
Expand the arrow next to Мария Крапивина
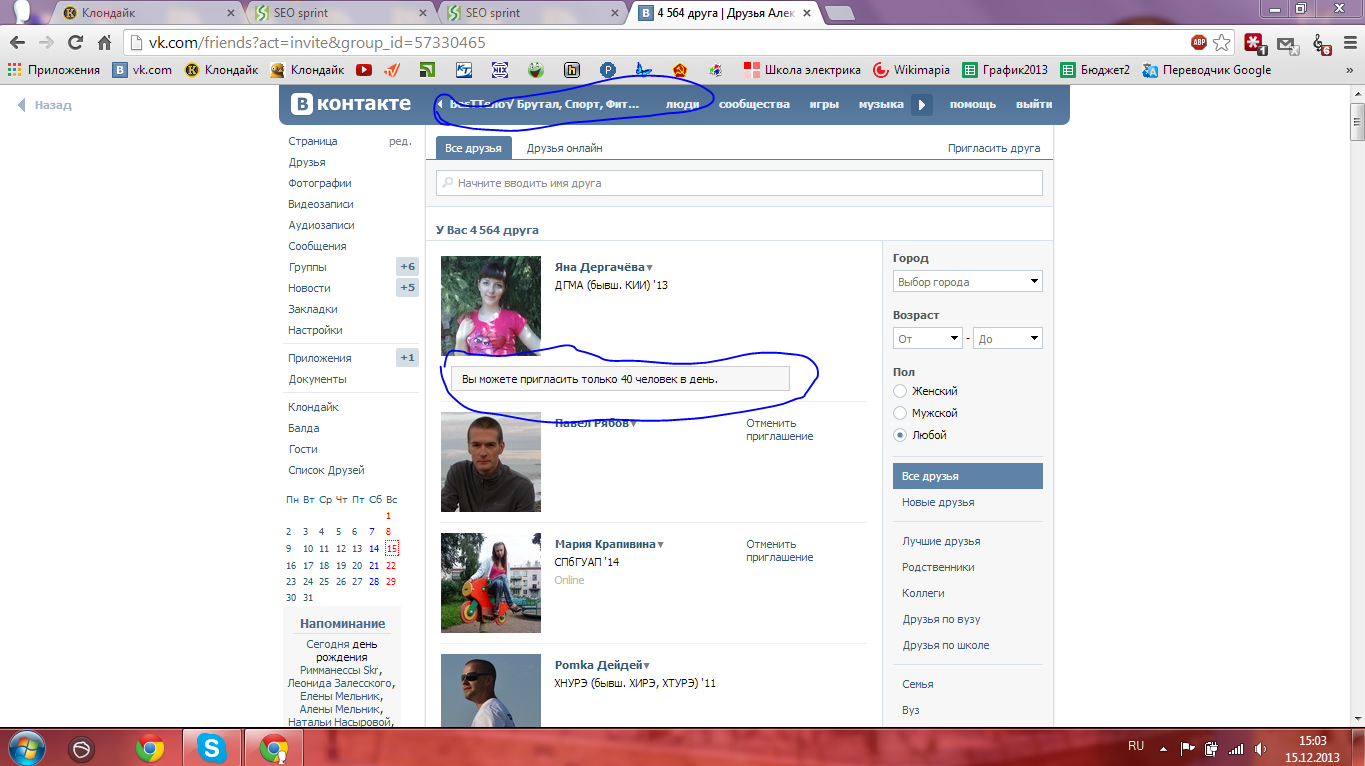(x=660, y=545)
